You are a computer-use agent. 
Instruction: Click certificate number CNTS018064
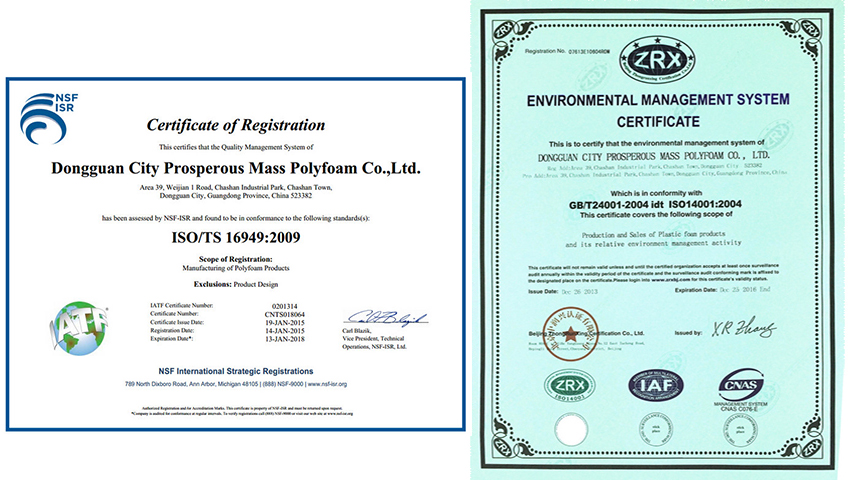[284, 315]
